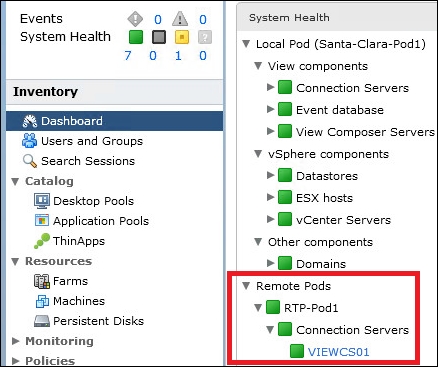This screenshot has width=438, height=367.
Task: Select the Search Sessions magnifier icon
Action: click(30, 161)
